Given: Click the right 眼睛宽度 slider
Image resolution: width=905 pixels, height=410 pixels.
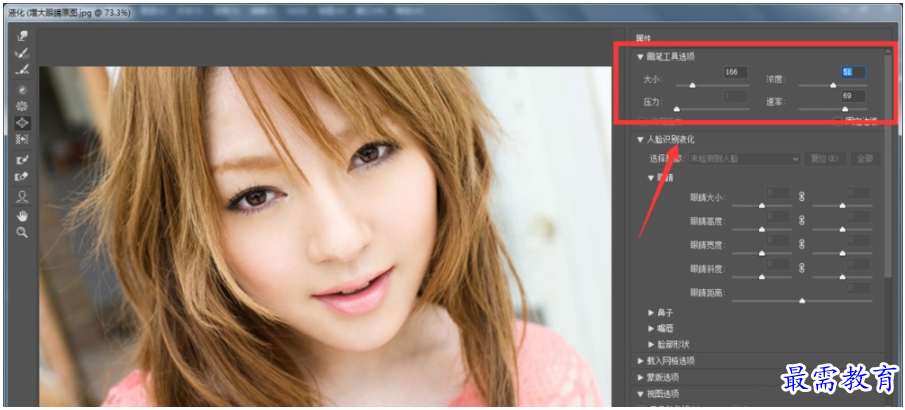Looking at the screenshot, I should tap(842, 253).
